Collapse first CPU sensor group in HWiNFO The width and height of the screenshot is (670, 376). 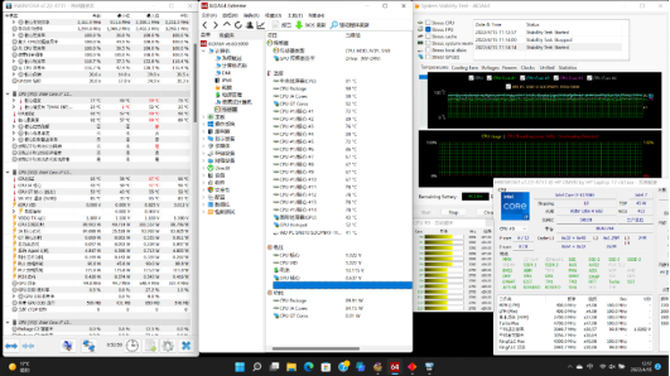pos(8,94)
